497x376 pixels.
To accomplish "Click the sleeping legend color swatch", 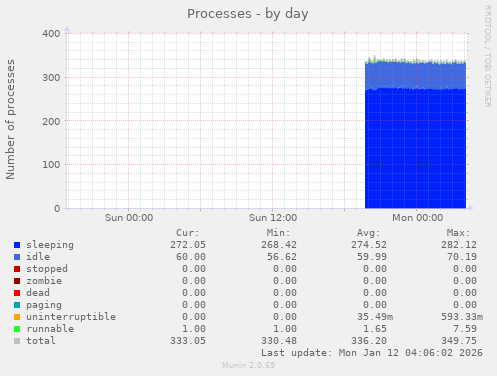I will pyautogui.click(x=17, y=245).
